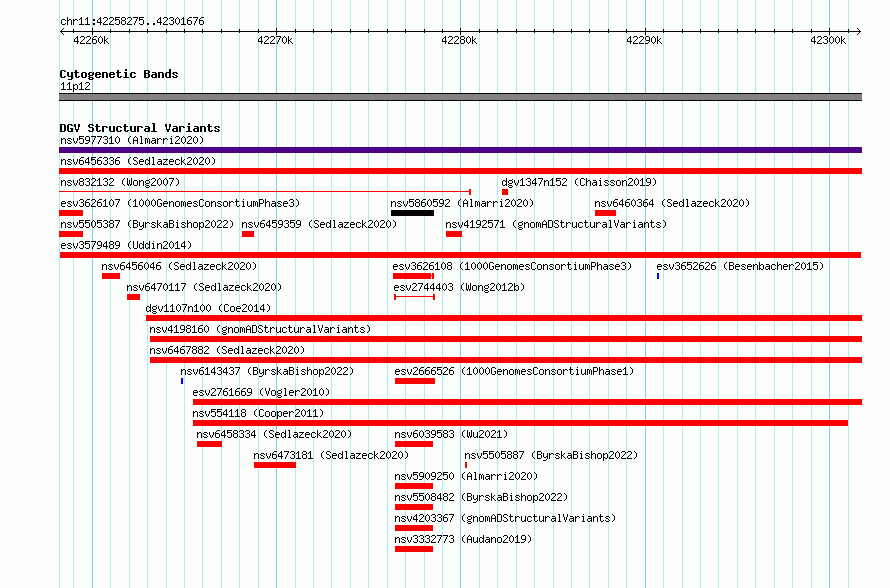Click the 42270k ruler tick label
Screen dimensions: 890x588
(275, 40)
